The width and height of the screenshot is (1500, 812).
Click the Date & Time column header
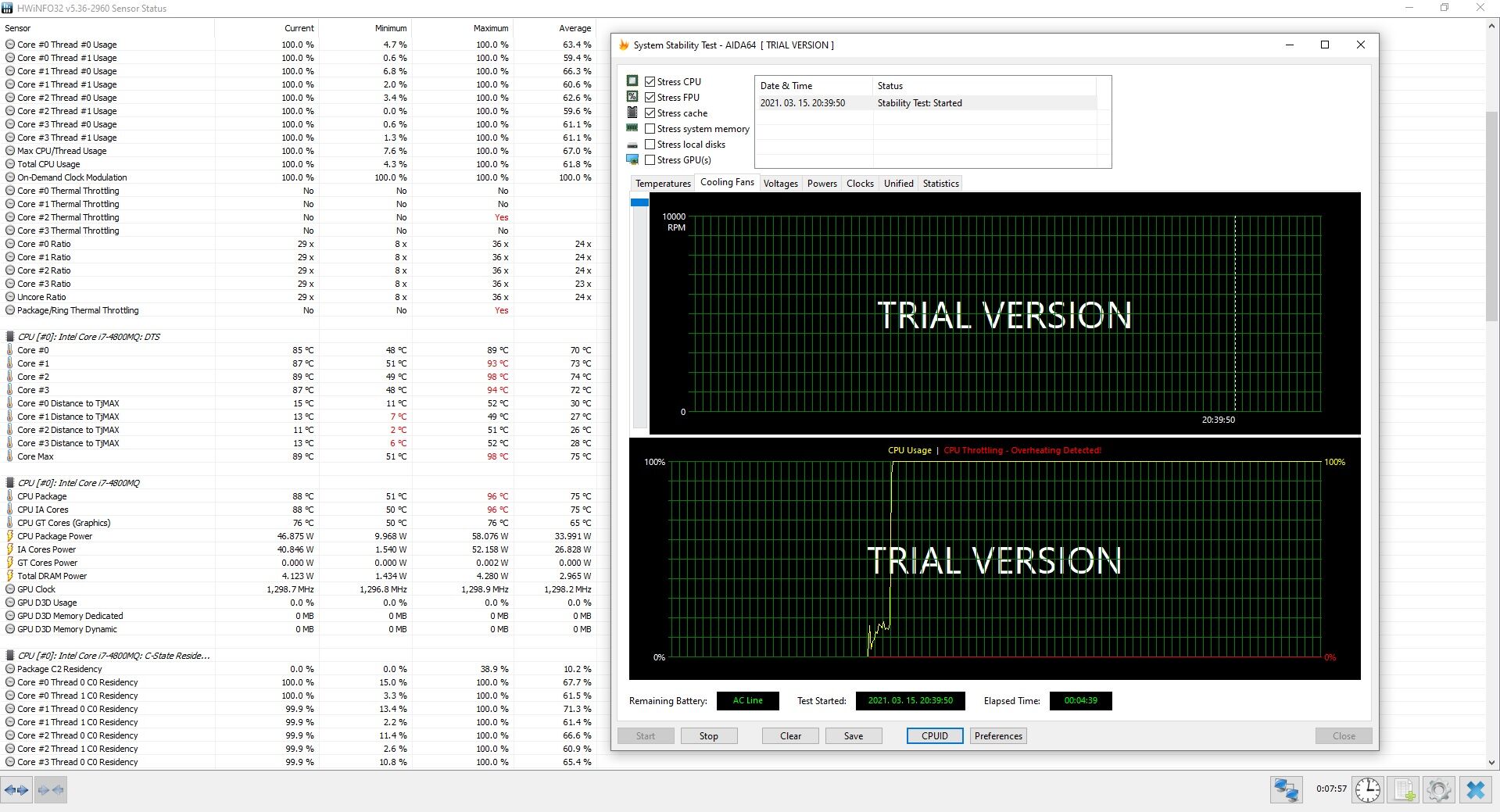(x=814, y=86)
